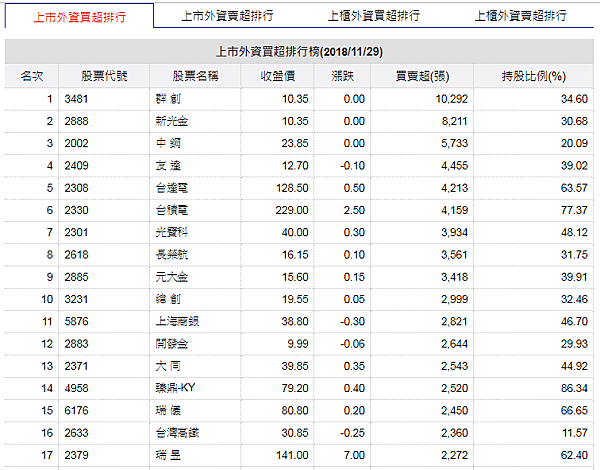Click the 收盤價 column header

click(278, 76)
